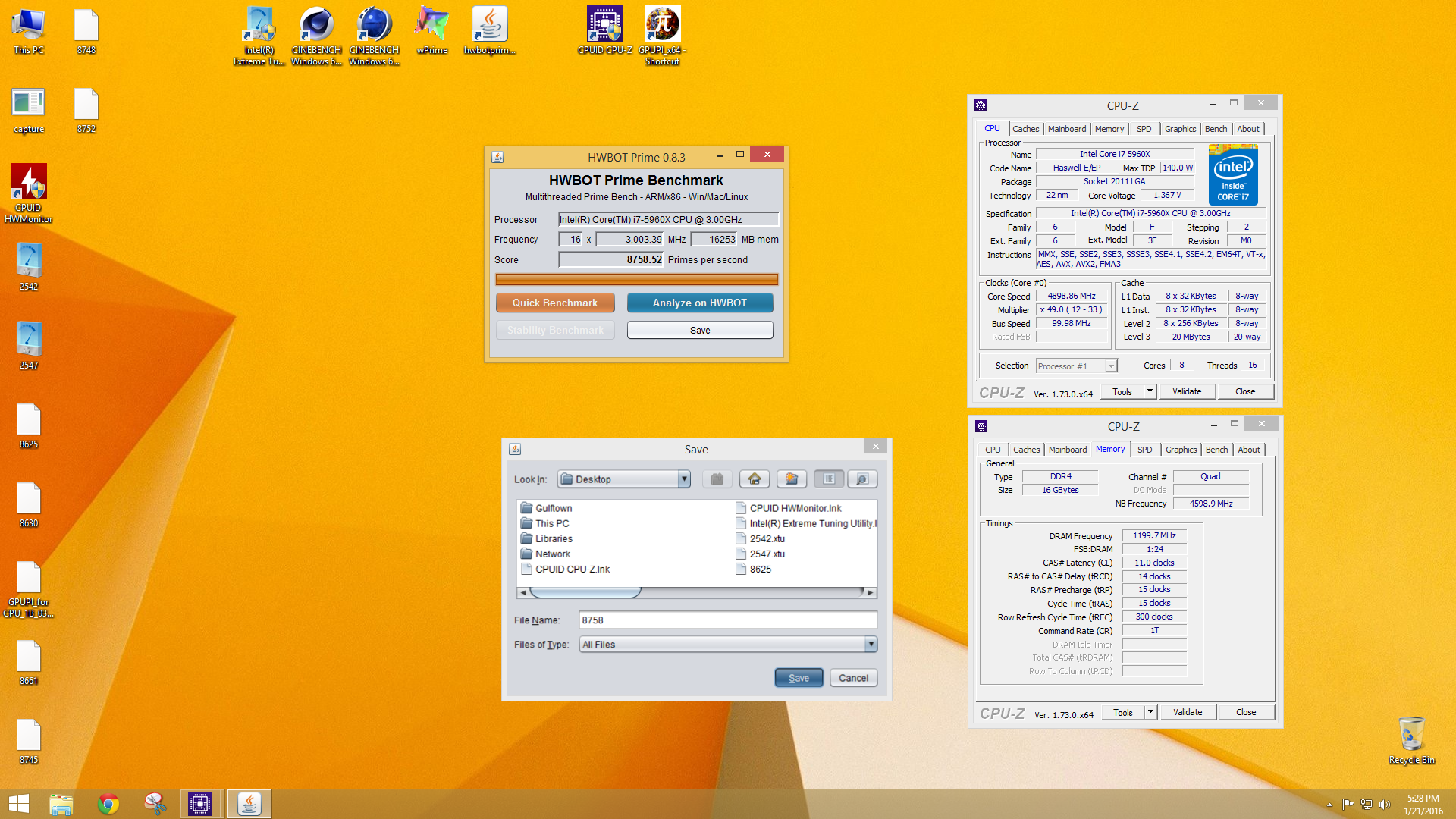This screenshot has width=1456, height=819.
Task: Open Caches tab in the CPU-tab CPU-Z window
Action: (1026, 129)
